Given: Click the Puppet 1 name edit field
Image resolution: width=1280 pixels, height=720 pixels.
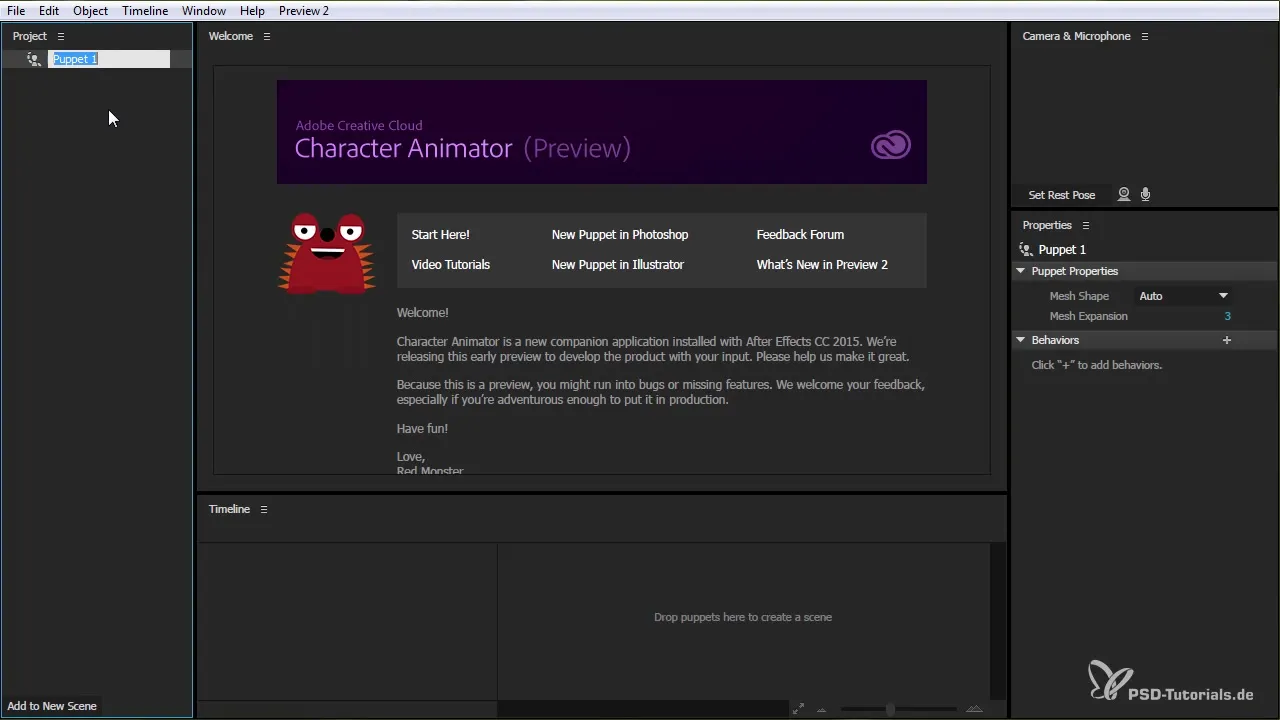Looking at the screenshot, I should pos(109,59).
